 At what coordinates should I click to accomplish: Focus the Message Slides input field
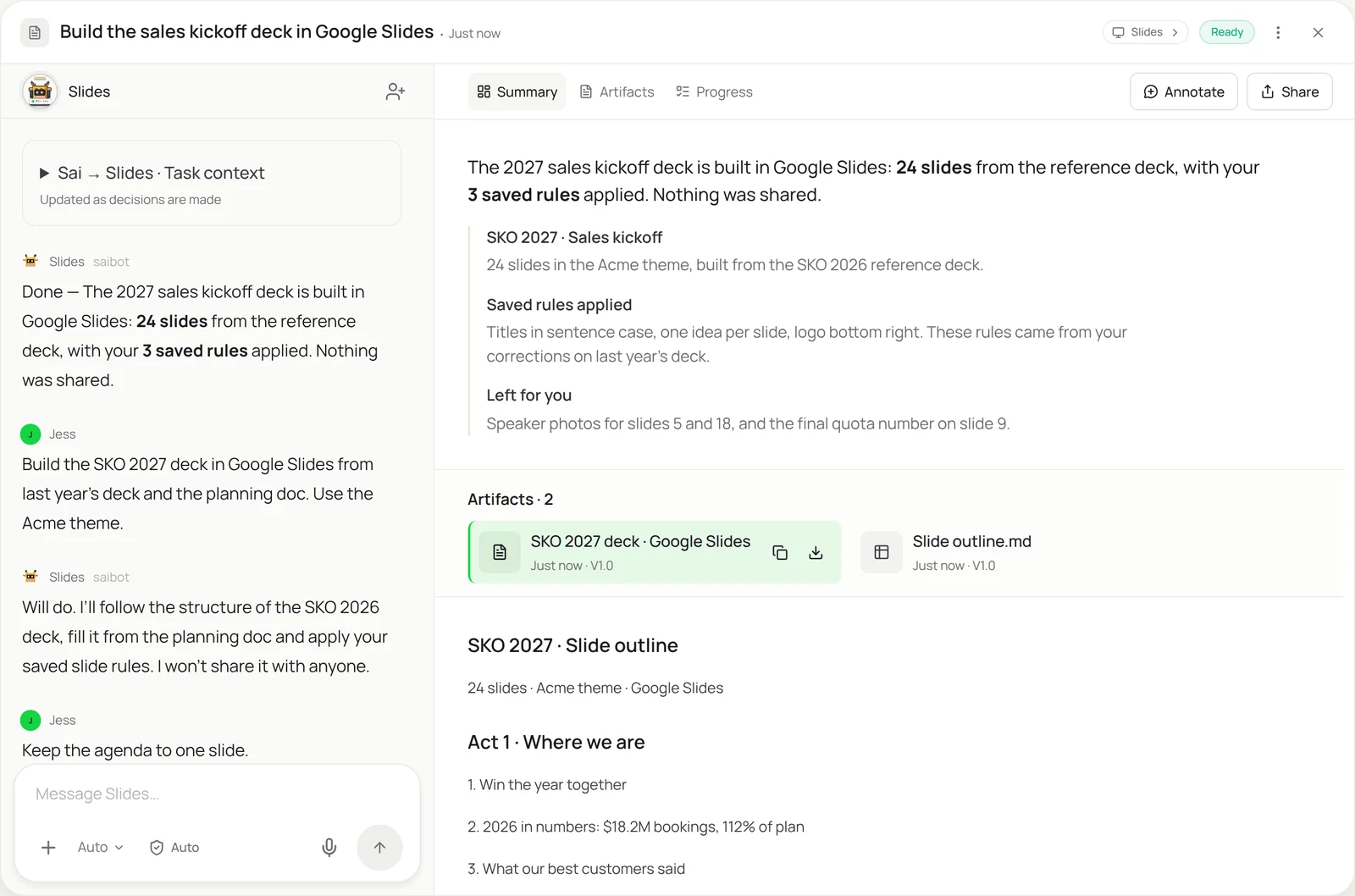(x=217, y=794)
